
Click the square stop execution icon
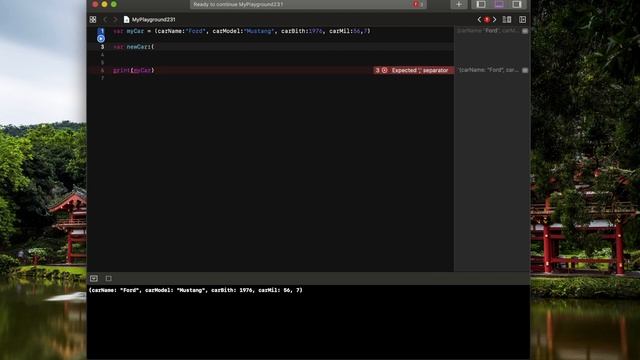pos(109,278)
